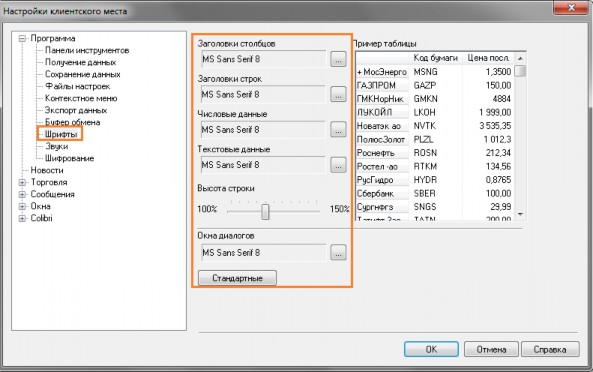Click sample table scrollbar down arrow
This screenshot has height=372, width=593.
(x=520, y=214)
